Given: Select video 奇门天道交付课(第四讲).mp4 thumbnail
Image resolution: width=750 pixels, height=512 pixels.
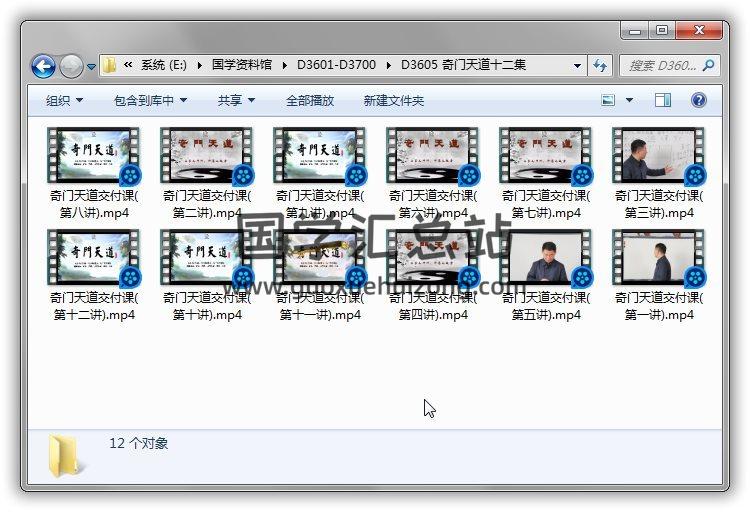Looking at the screenshot, I should 432,258.
